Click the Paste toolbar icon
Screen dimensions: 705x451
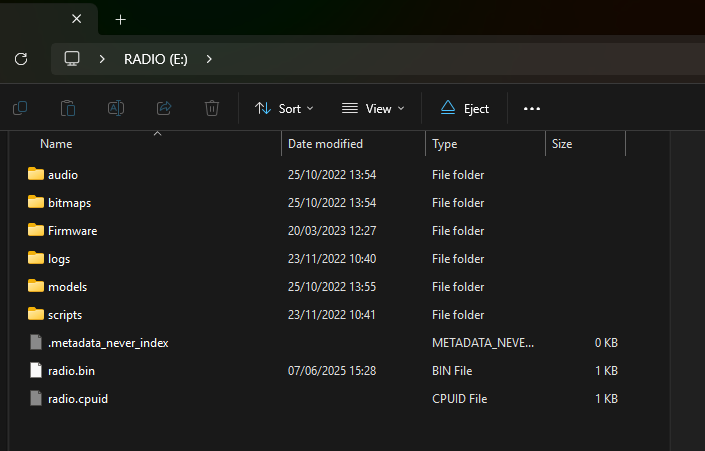click(68, 108)
